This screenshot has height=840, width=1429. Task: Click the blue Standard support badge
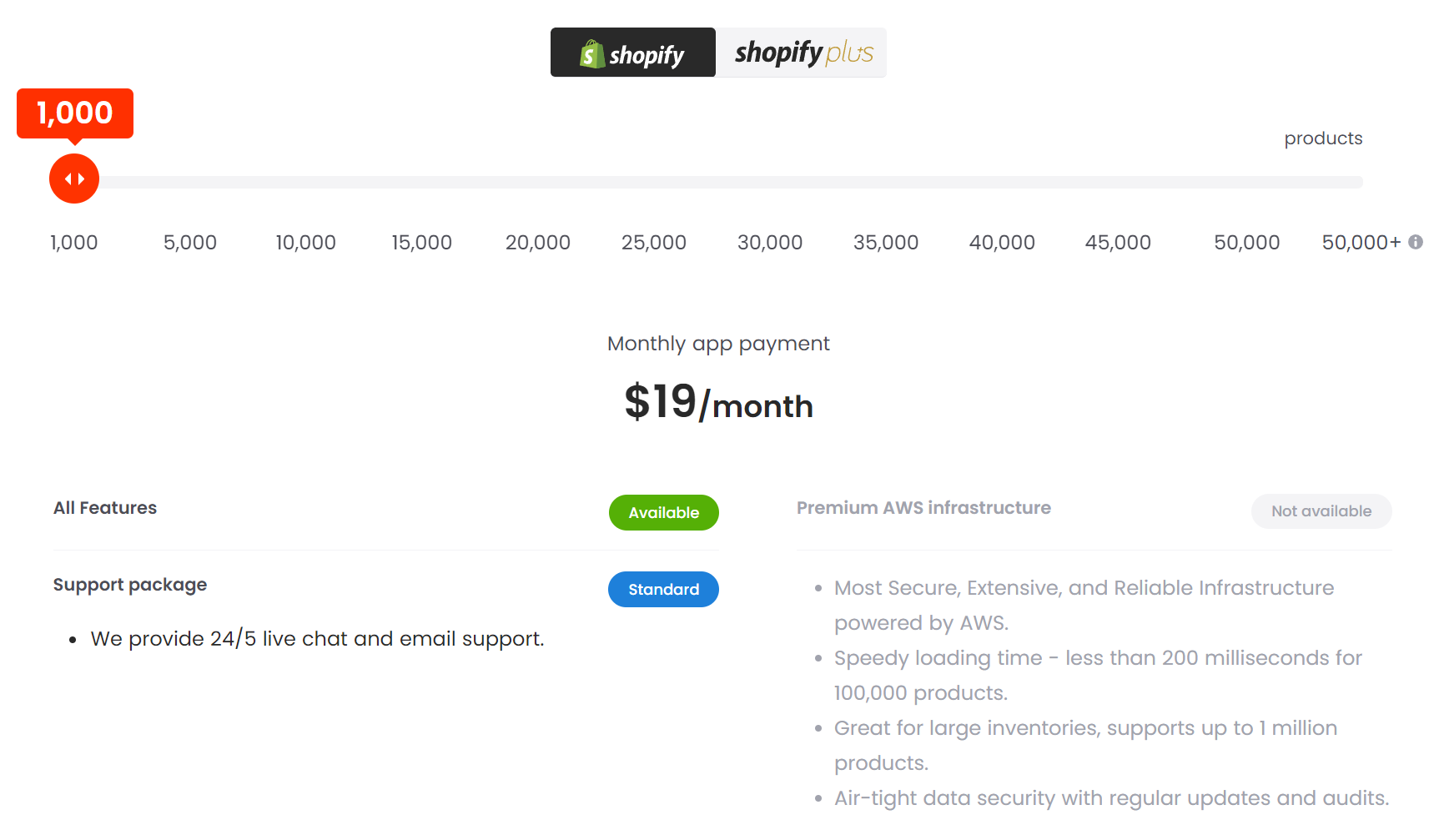click(x=664, y=590)
